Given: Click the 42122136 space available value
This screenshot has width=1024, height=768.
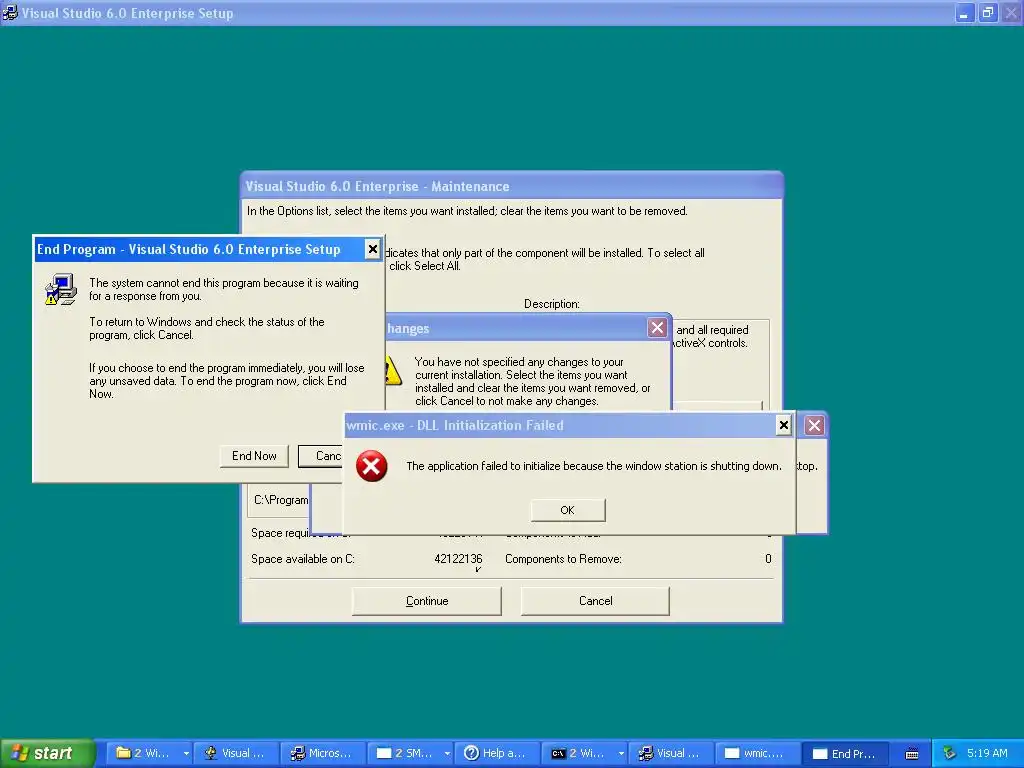Looking at the screenshot, I should [x=458, y=558].
